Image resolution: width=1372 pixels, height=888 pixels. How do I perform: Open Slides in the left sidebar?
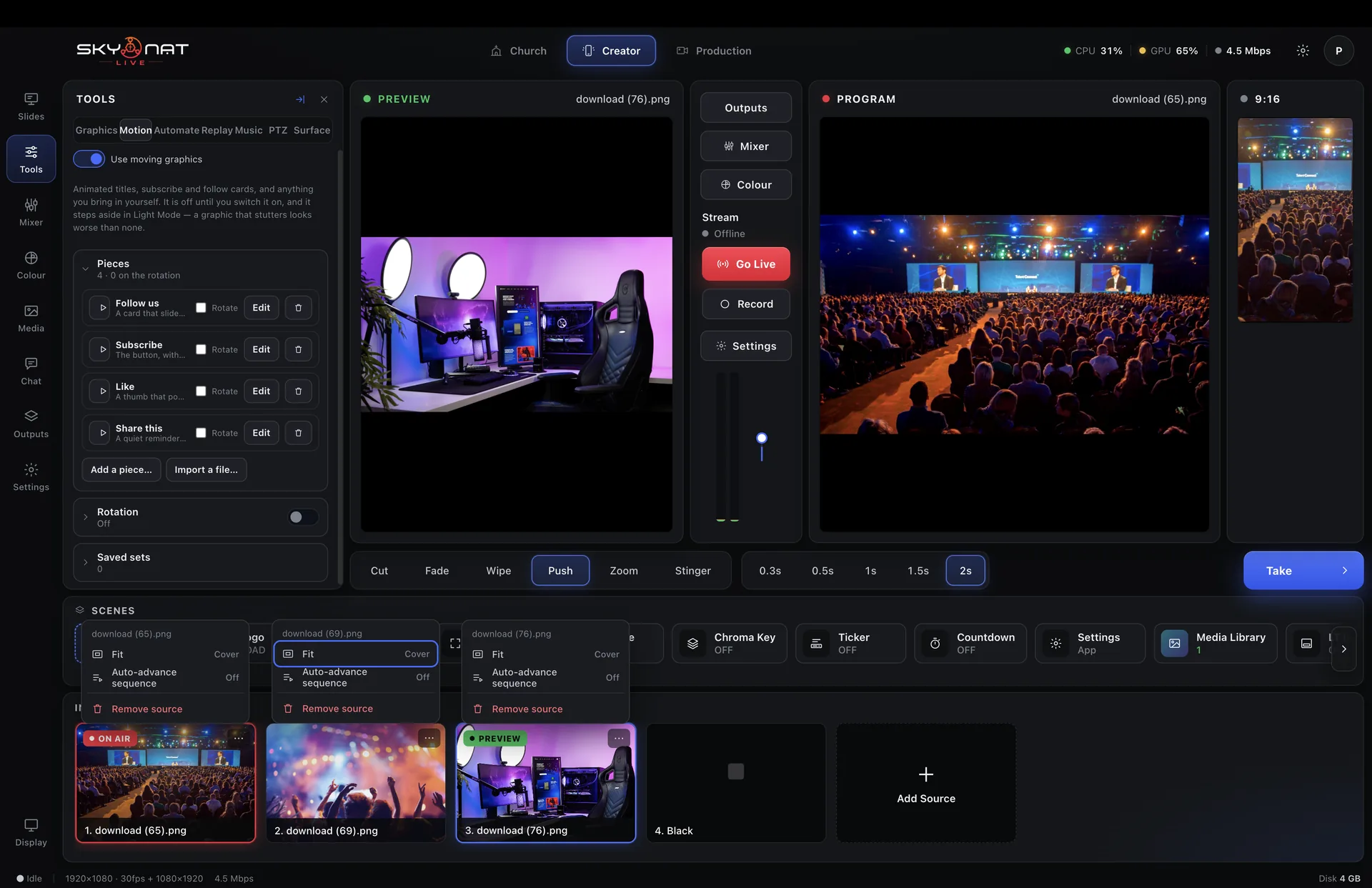[31, 106]
